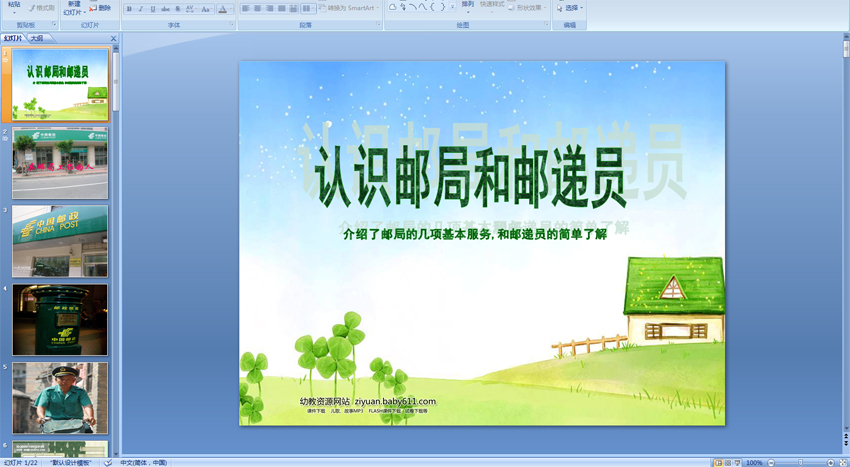Click the Format Painter (格式刷) button
The height and width of the screenshot is (467, 850).
coord(41,8)
